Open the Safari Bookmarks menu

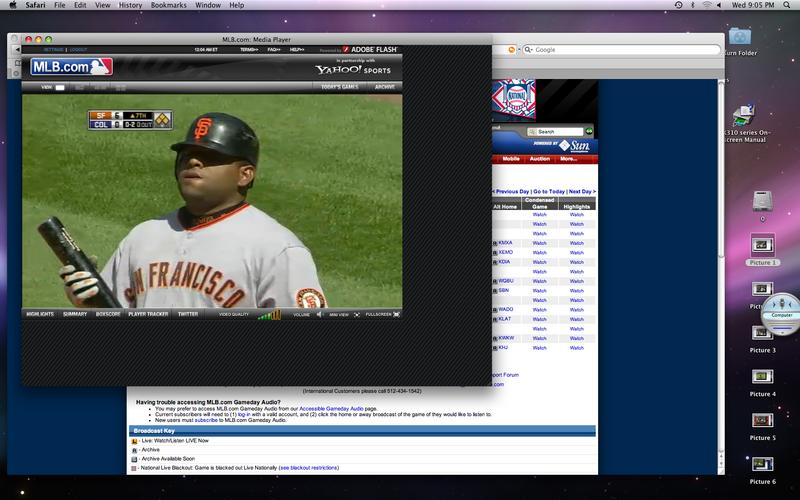coord(168,5)
